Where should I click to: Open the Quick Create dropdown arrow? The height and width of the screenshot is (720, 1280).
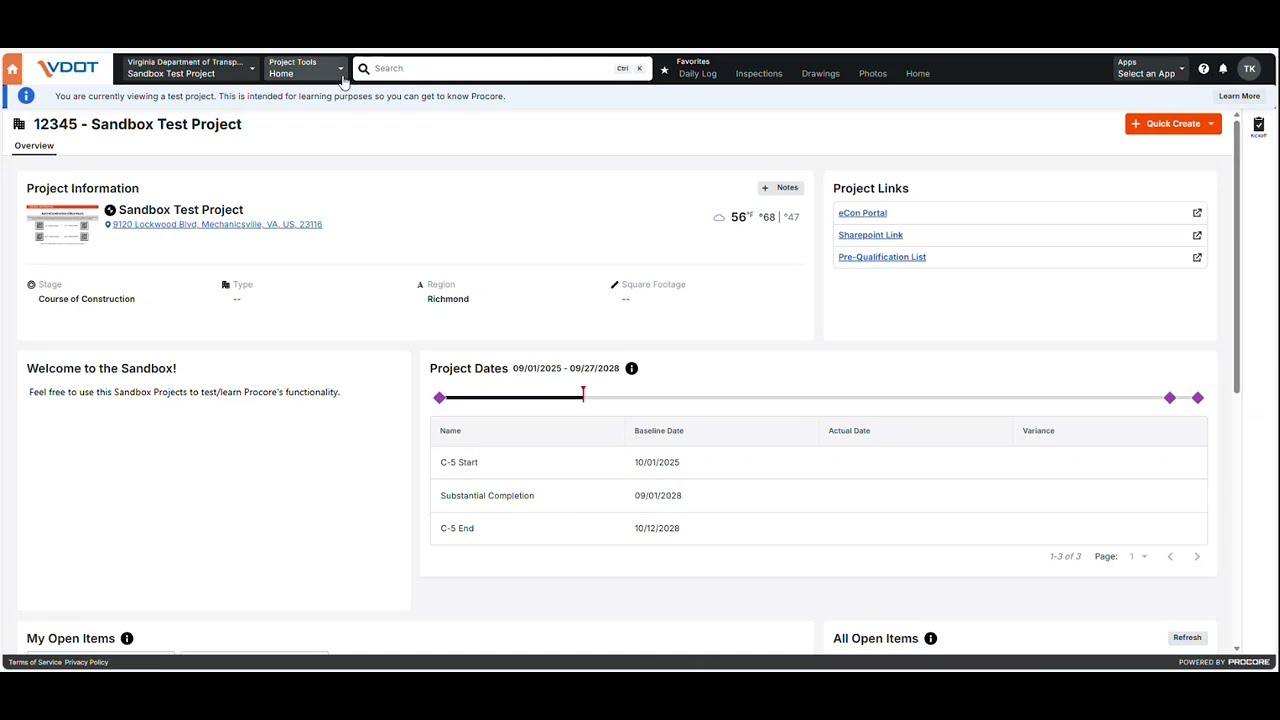pos(1211,124)
